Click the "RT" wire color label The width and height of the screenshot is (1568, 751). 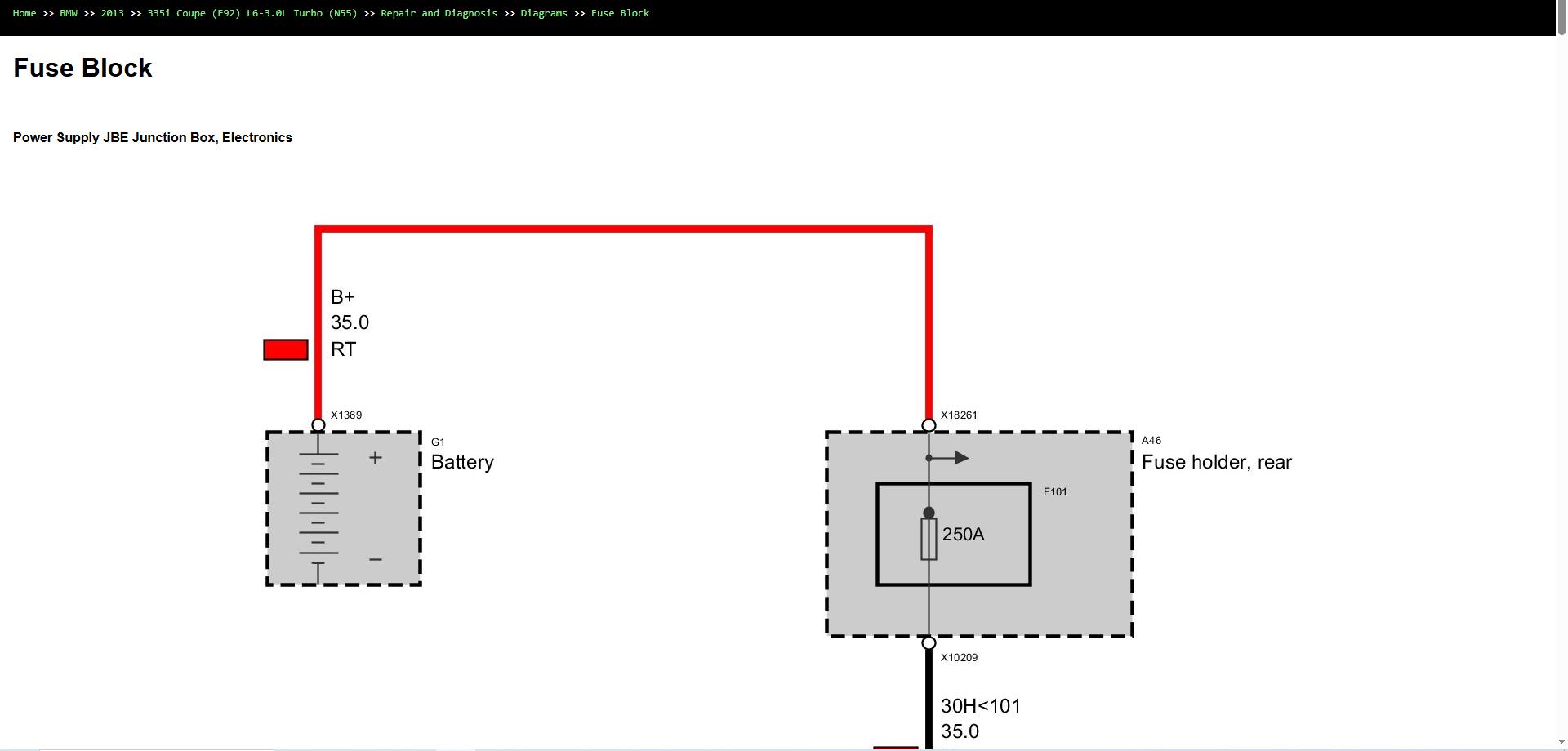(344, 349)
